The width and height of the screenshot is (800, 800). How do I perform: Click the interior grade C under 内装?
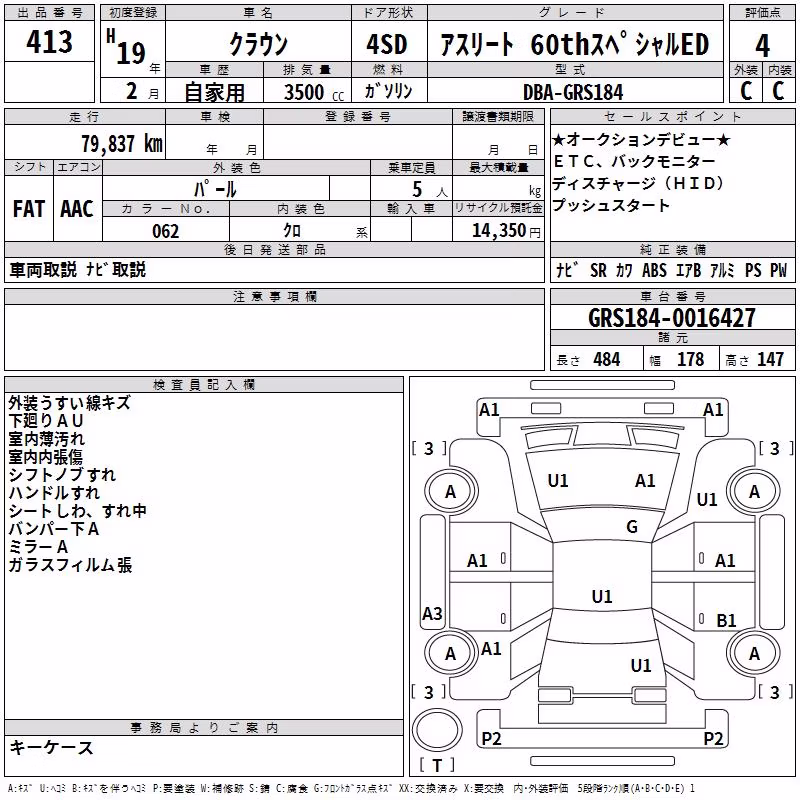(x=778, y=91)
